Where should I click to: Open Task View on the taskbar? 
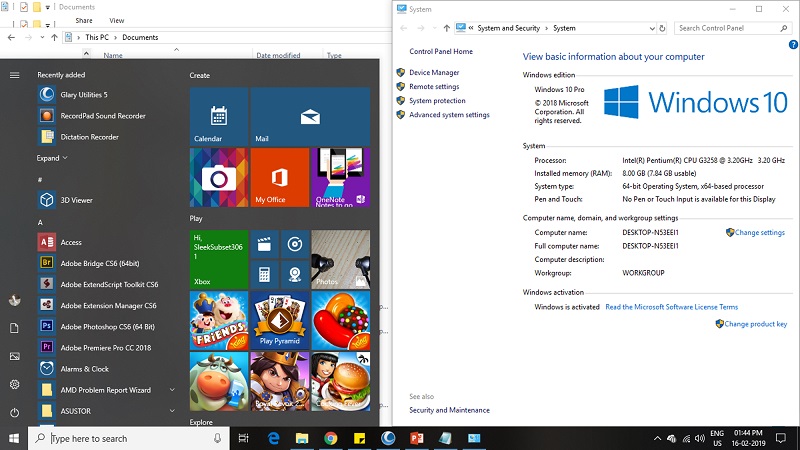243,438
